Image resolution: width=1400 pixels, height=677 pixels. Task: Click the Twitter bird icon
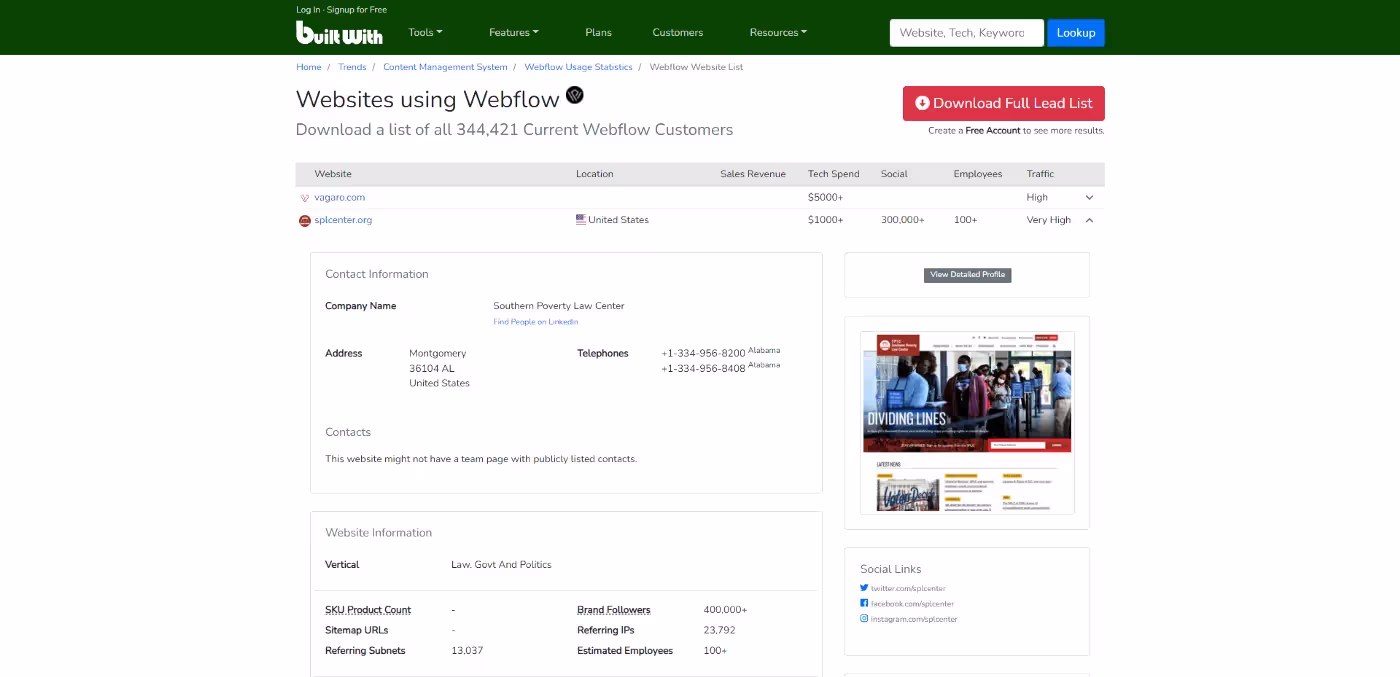pyautogui.click(x=864, y=588)
